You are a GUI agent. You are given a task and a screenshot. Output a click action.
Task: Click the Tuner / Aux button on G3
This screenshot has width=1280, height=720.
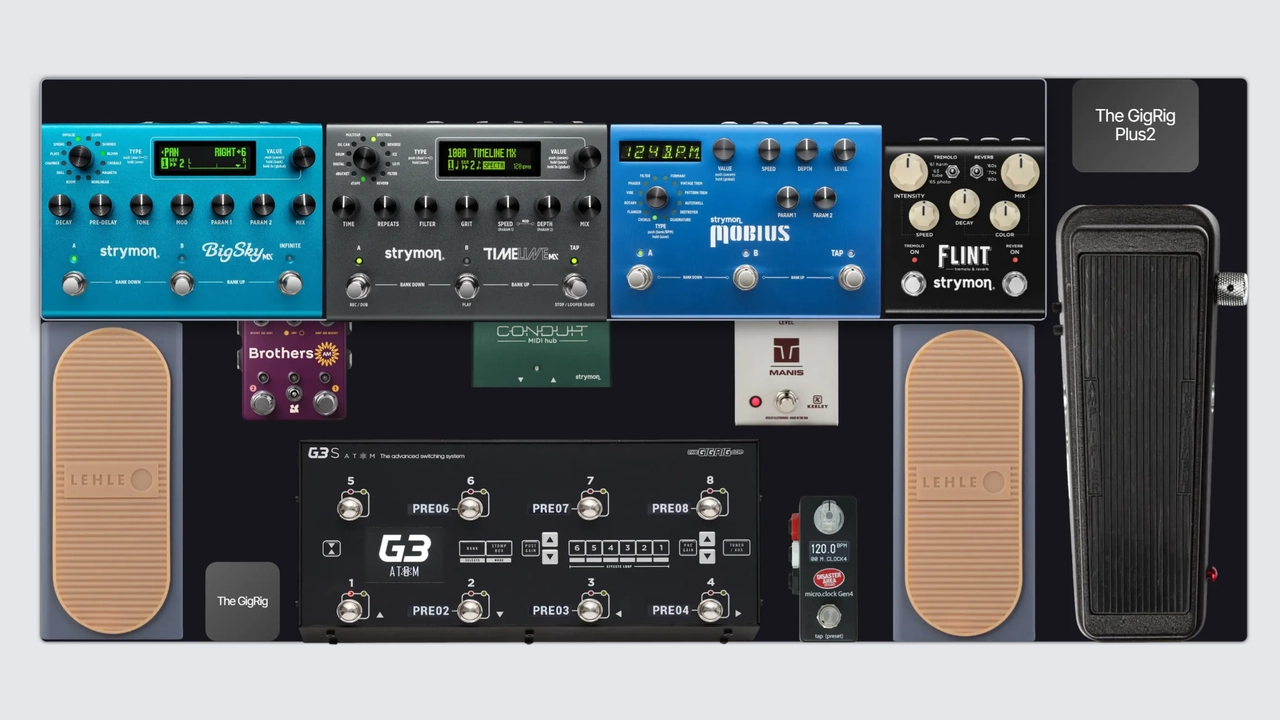tap(736, 548)
